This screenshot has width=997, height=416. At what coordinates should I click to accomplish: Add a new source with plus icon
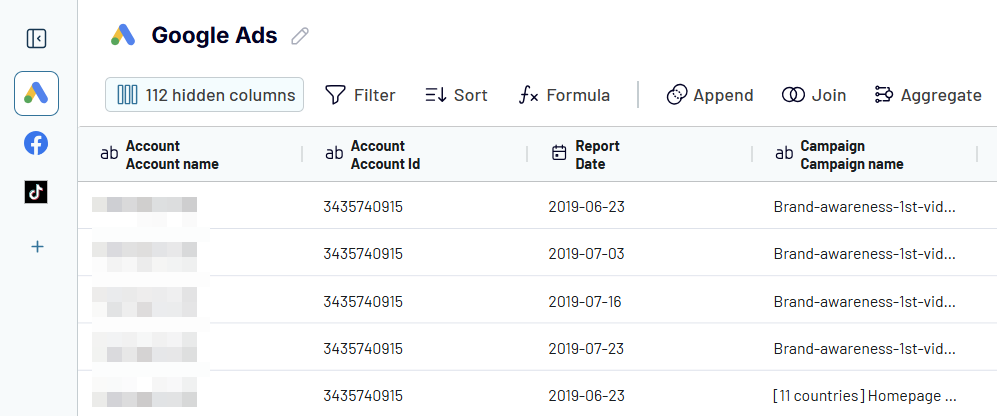point(38,247)
